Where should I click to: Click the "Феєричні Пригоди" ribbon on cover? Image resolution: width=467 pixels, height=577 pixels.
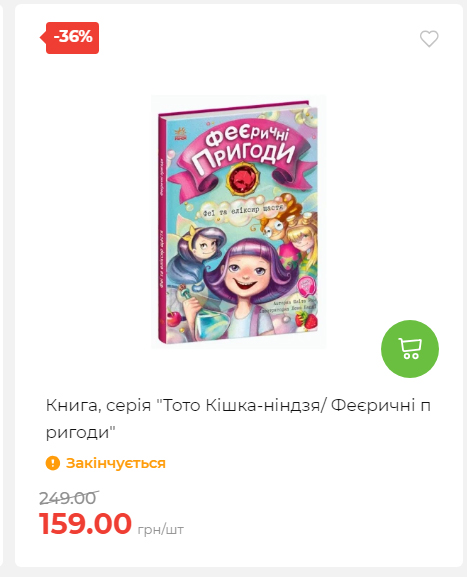pyautogui.click(x=243, y=155)
